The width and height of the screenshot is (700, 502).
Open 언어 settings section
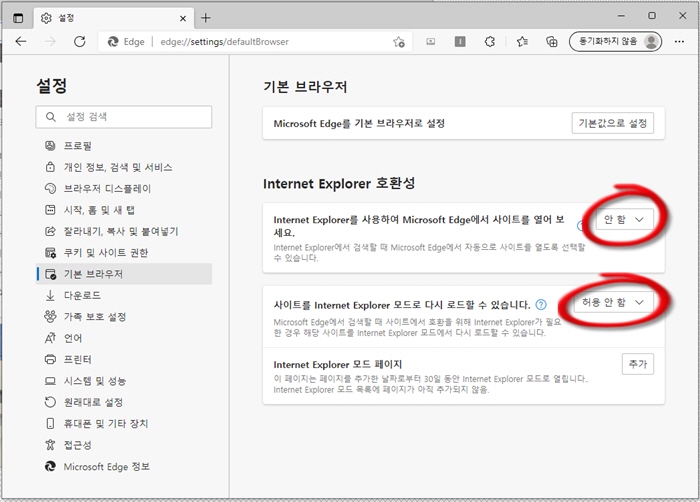tap(124, 338)
